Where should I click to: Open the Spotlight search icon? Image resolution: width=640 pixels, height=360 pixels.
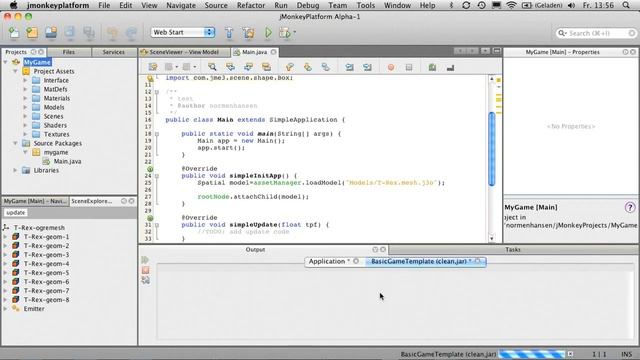click(627, 5)
